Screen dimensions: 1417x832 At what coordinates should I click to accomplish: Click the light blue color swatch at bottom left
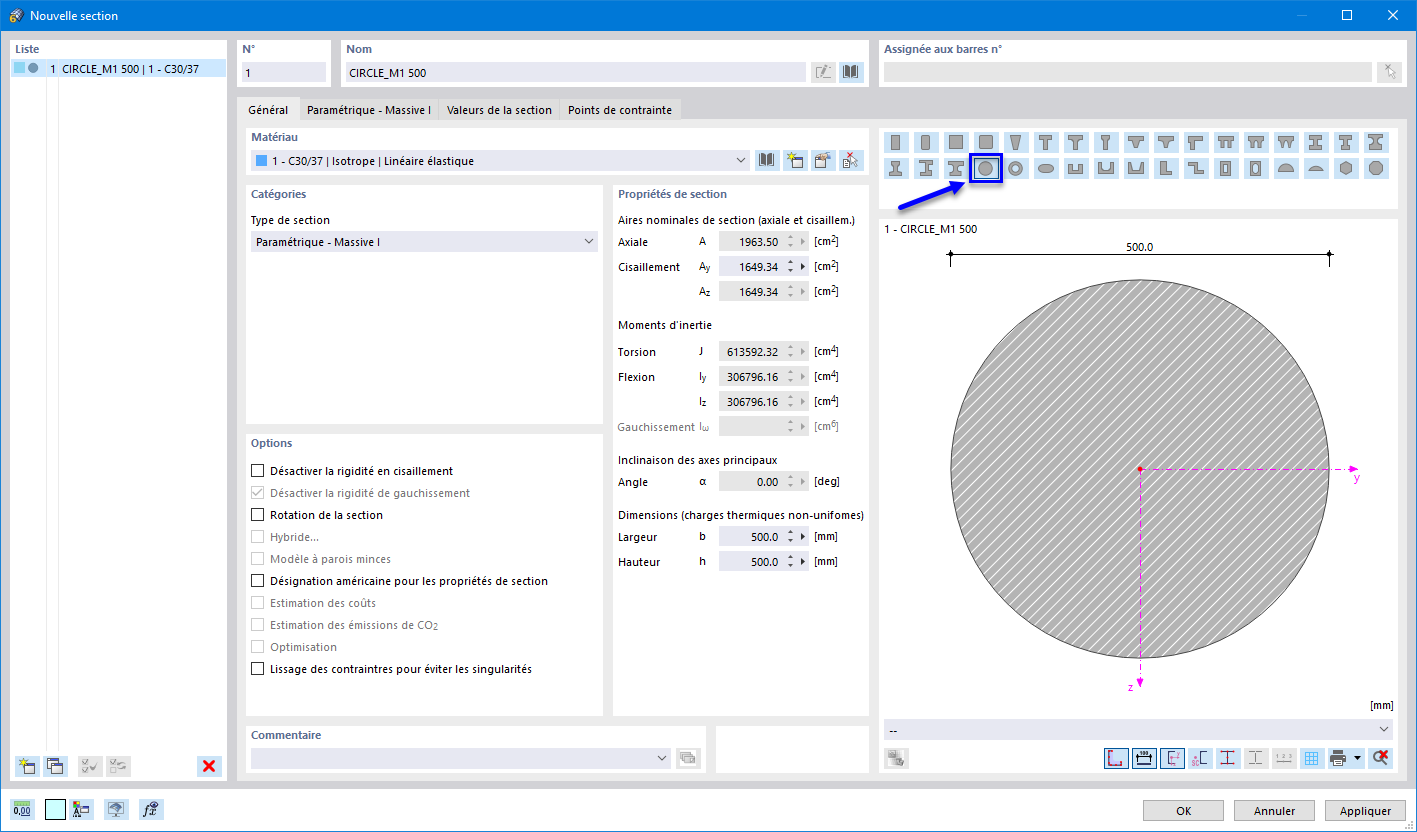pos(55,808)
